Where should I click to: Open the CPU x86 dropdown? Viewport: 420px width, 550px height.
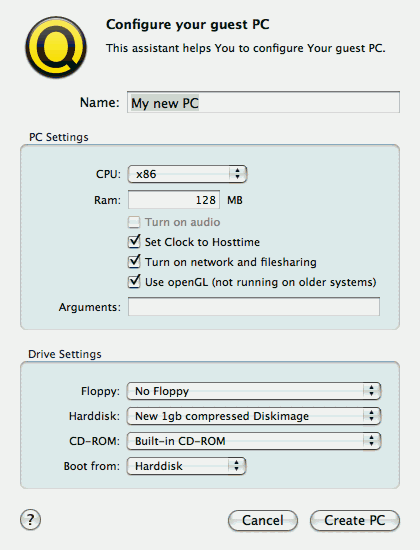tap(187, 174)
